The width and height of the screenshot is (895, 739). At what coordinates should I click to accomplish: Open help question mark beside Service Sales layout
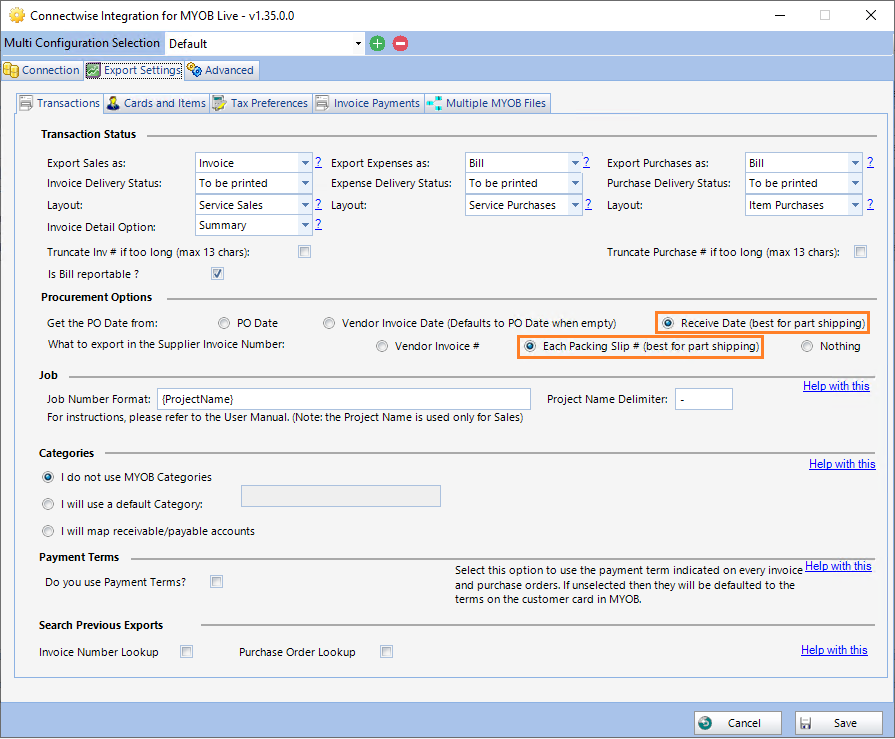point(319,204)
